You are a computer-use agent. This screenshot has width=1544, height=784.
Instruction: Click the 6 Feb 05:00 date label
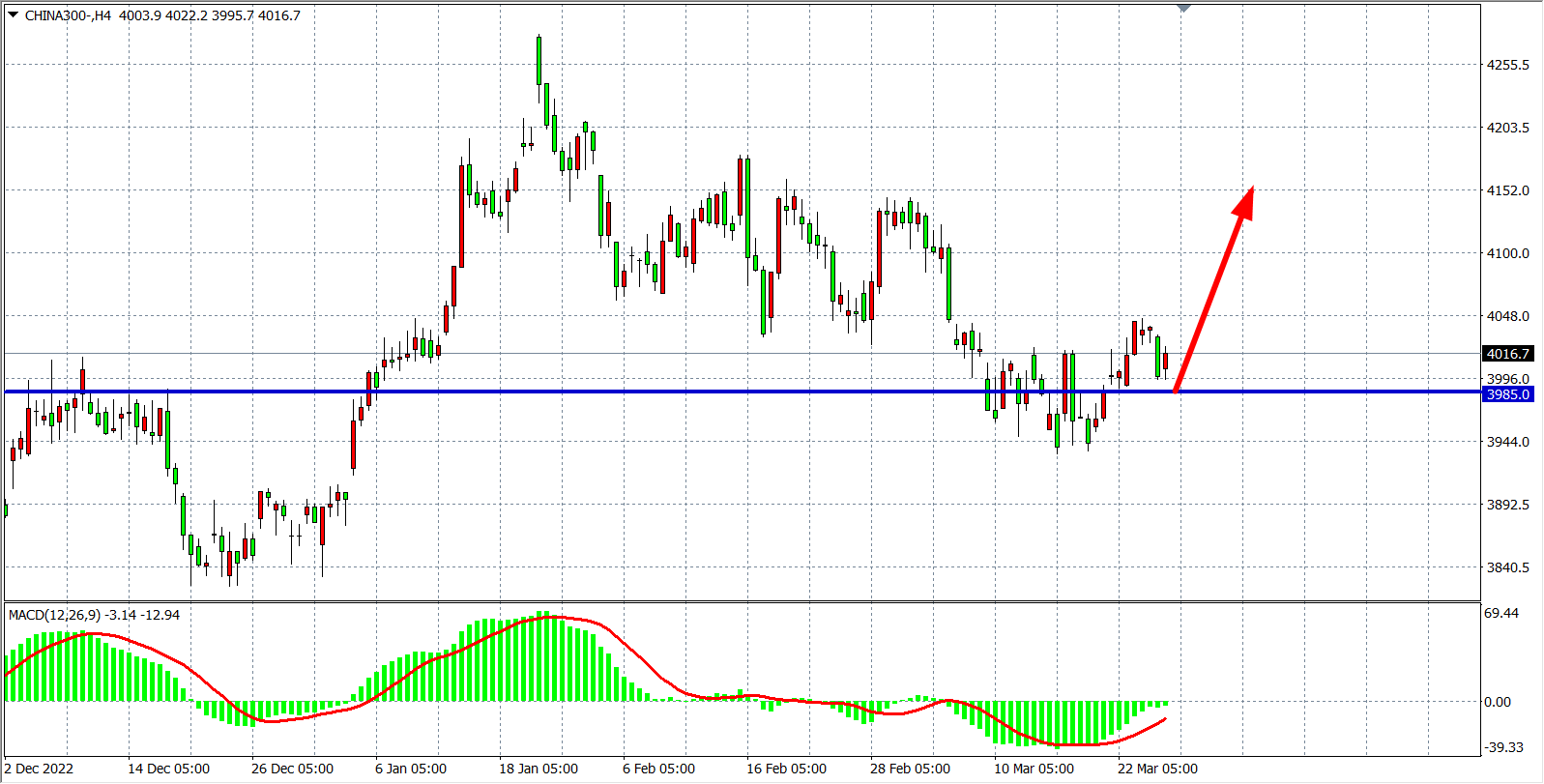click(658, 769)
